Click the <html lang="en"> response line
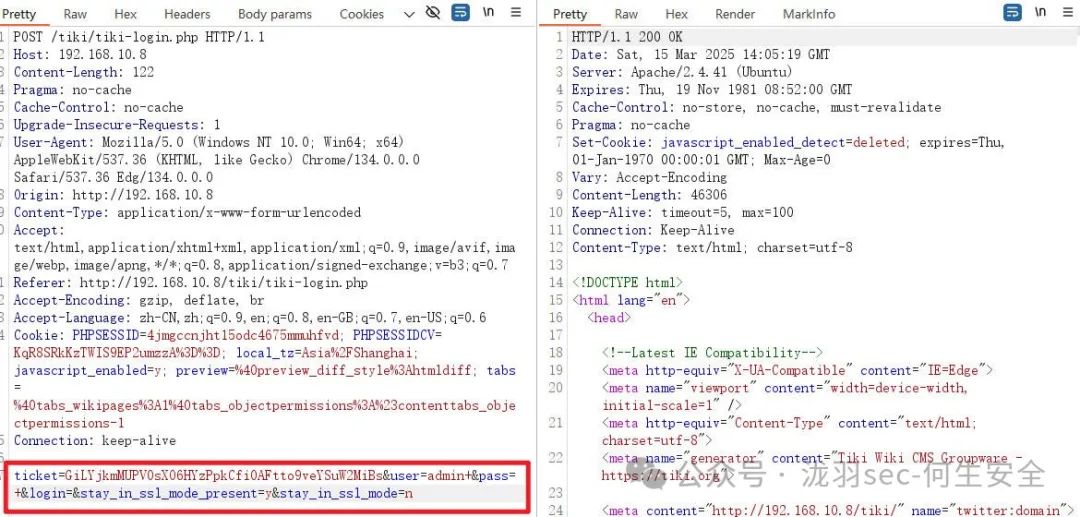This screenshot has width=1080, height=517. point(630,300)
